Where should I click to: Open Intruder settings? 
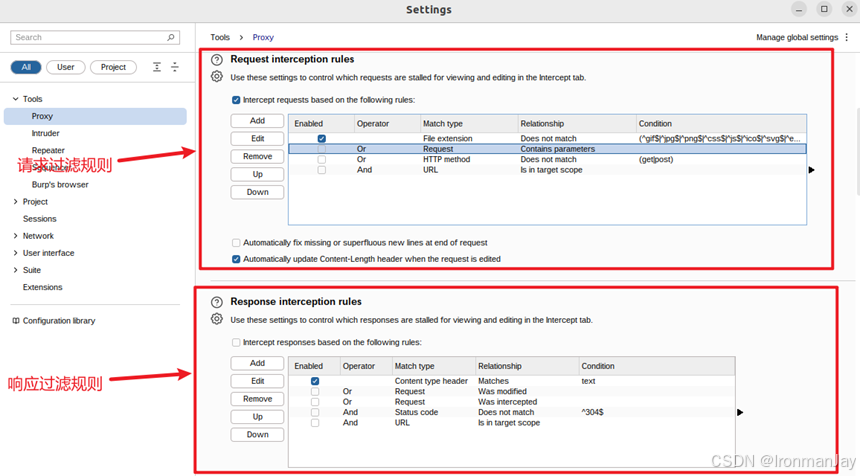coord(46,133)
